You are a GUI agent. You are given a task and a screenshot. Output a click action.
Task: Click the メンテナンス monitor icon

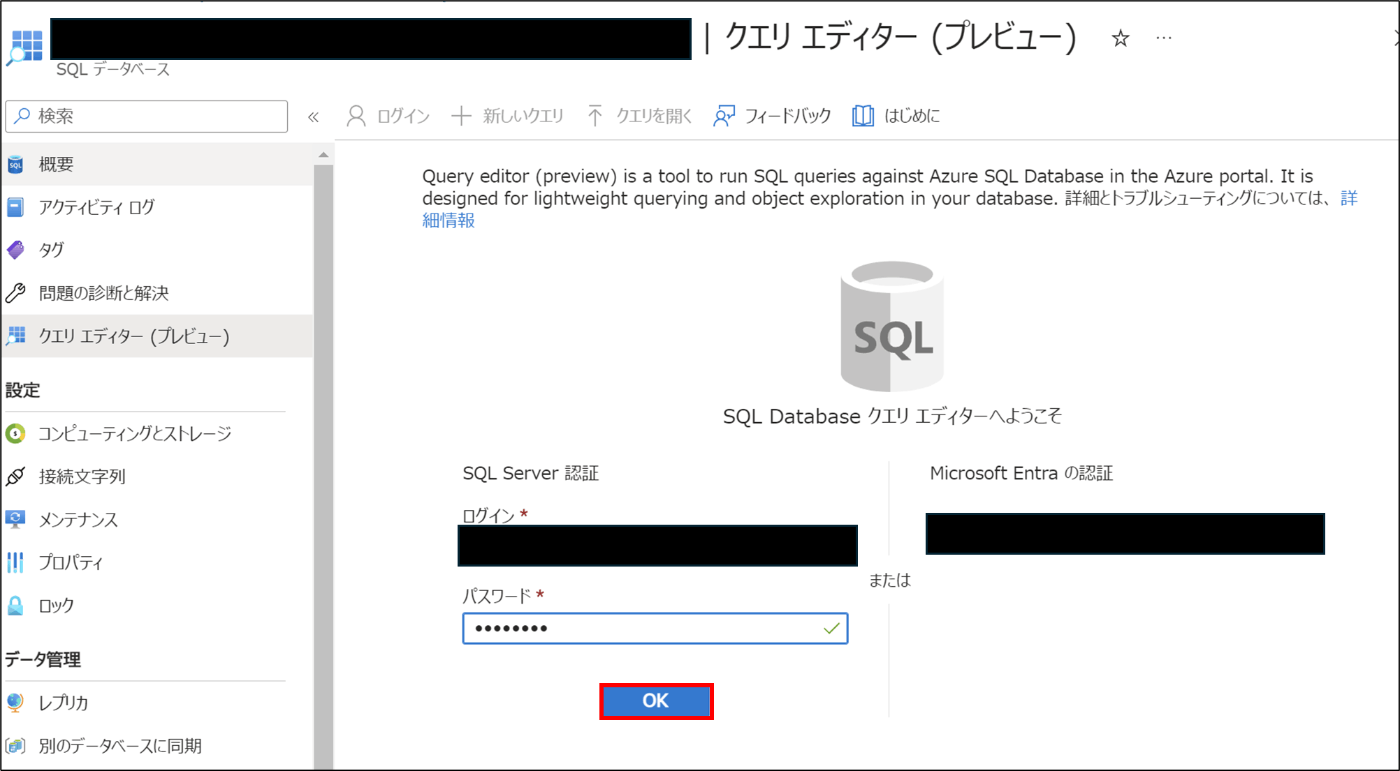coord(15,519)
